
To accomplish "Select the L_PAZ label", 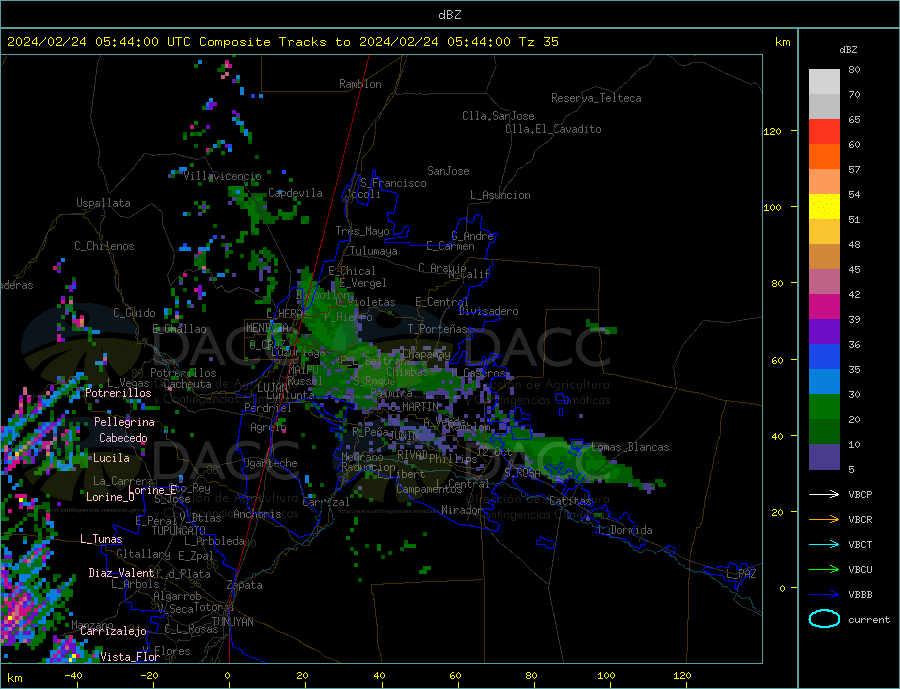I will (741, 574).
